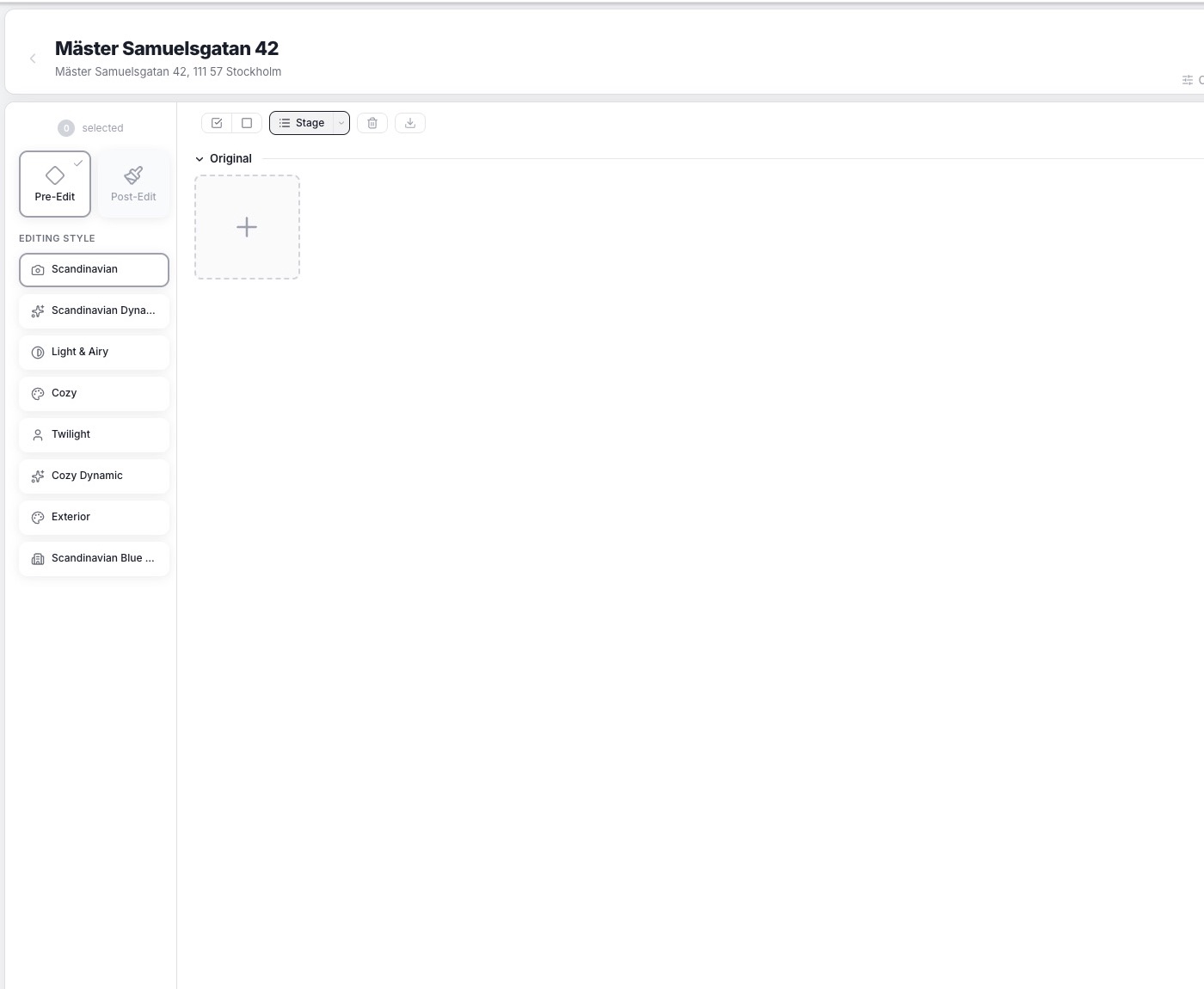Open the sliders settings icon at header right
Viewport: 1204px width, 989px height.
1188,80
